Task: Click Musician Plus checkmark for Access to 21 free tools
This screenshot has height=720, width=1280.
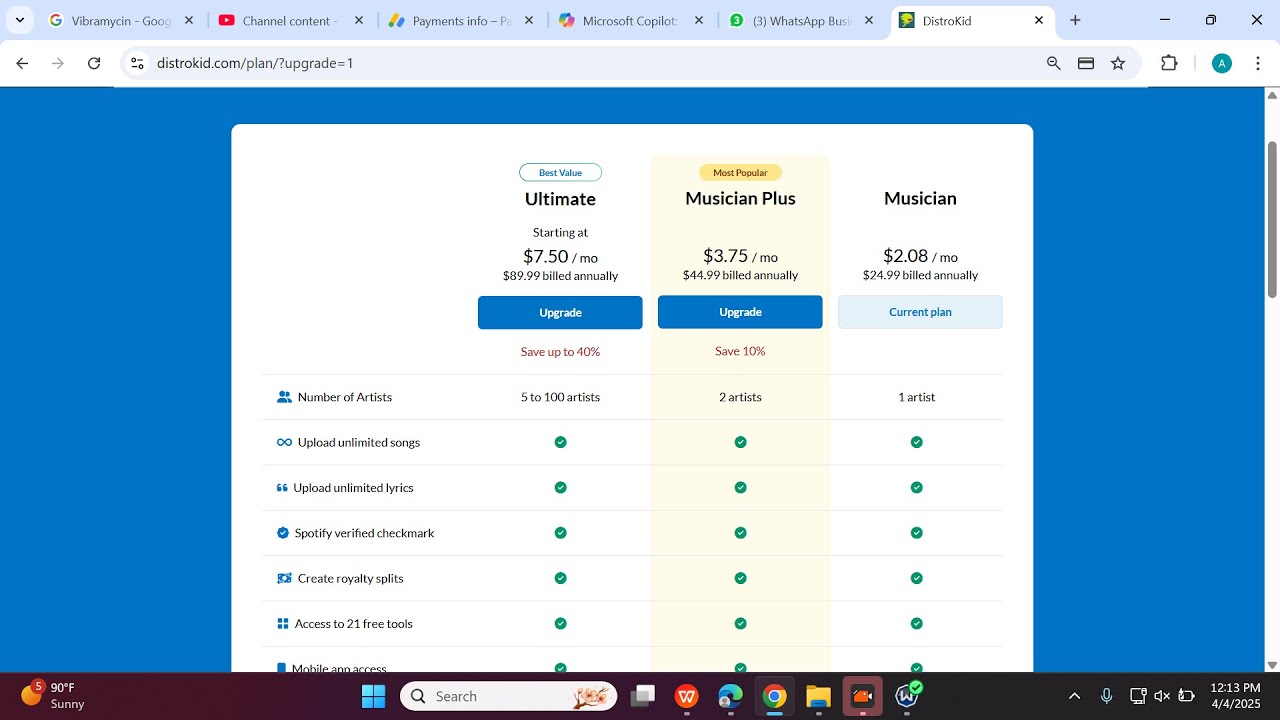Action: coord(740,624)
